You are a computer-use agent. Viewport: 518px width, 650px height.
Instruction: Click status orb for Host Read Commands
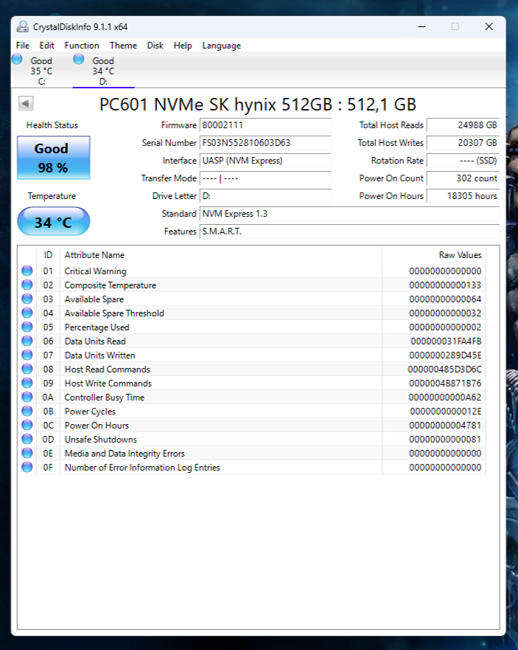[x=27, y=369]
